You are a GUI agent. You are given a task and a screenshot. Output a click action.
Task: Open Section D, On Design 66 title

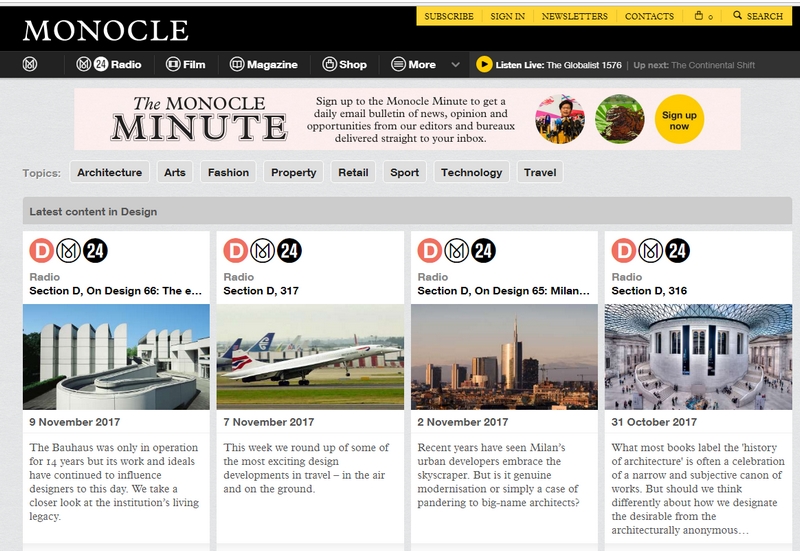pos(116,291)
